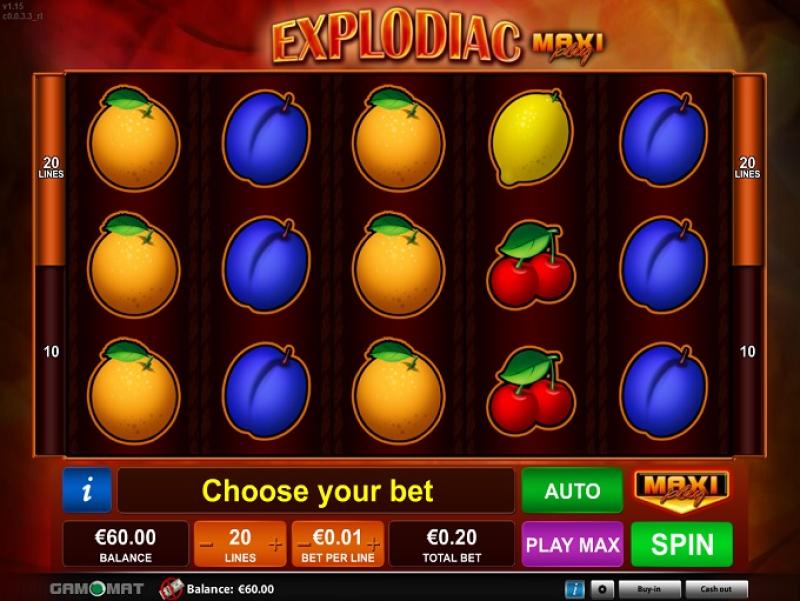Click the crossed-out cash icon beside Balance
Viewport: 800px width, 601px height.
[x=171, y=589]
